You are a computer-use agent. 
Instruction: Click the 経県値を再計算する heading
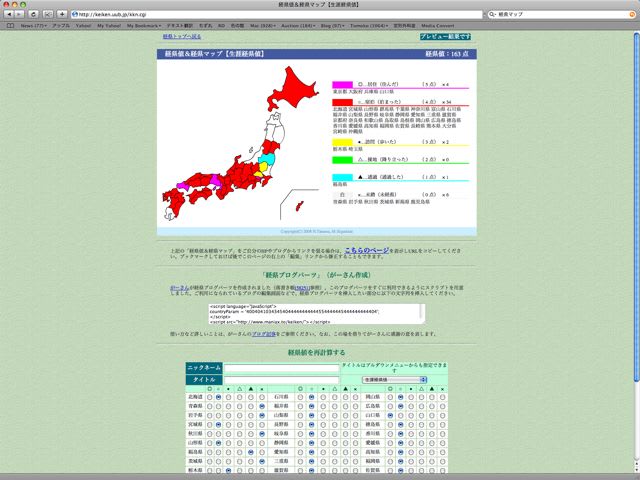click(316, 352)
